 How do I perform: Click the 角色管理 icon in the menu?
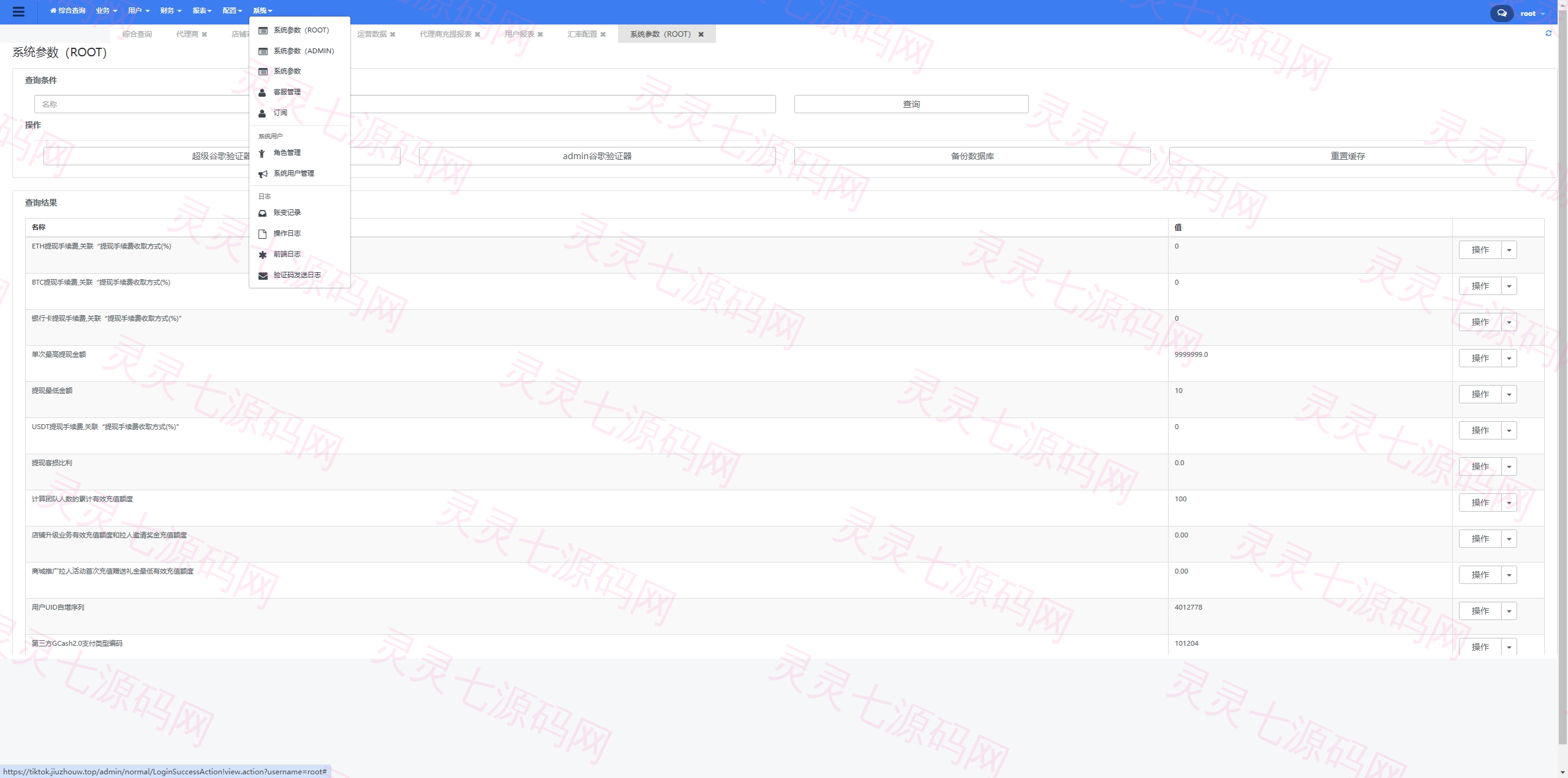click(x=262, y=153)
